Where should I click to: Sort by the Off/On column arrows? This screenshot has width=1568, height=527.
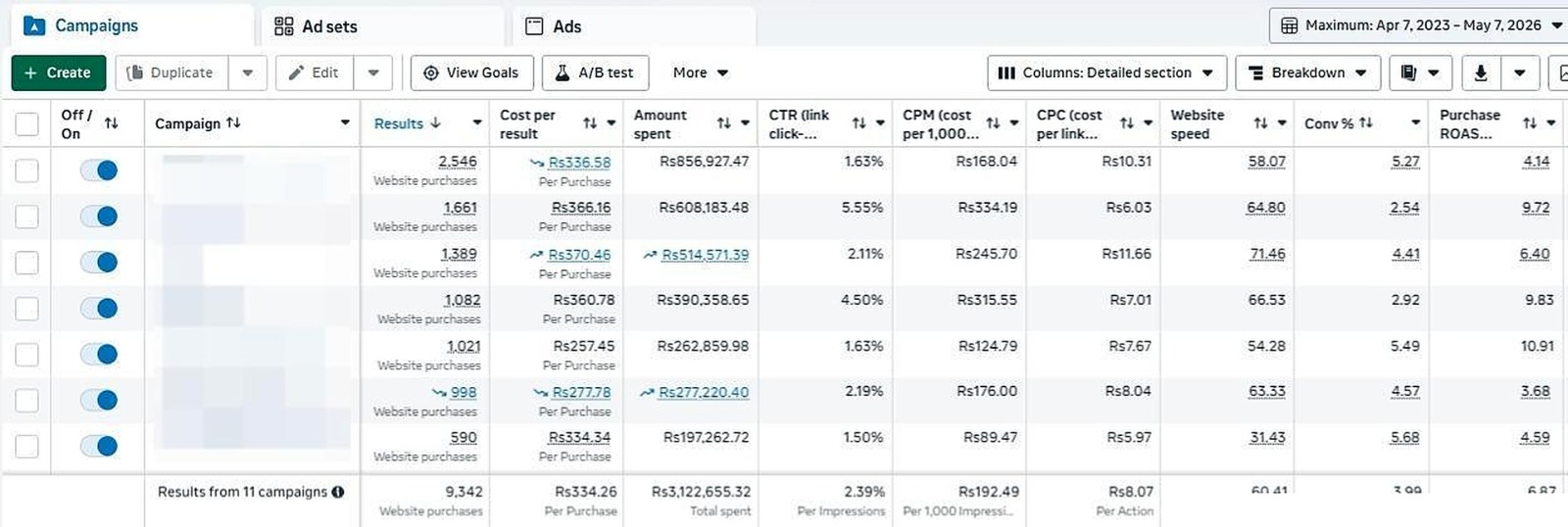[x=112, y=123]
